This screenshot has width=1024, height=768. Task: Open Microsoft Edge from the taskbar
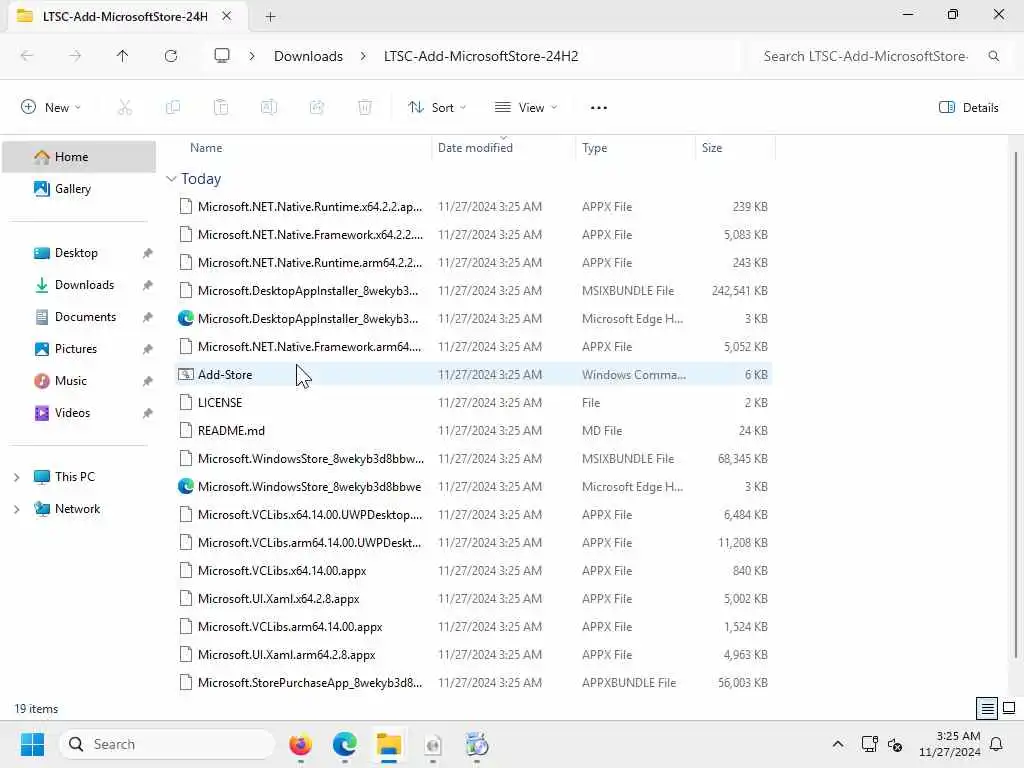pyautogui.click(x=345, y=744)
